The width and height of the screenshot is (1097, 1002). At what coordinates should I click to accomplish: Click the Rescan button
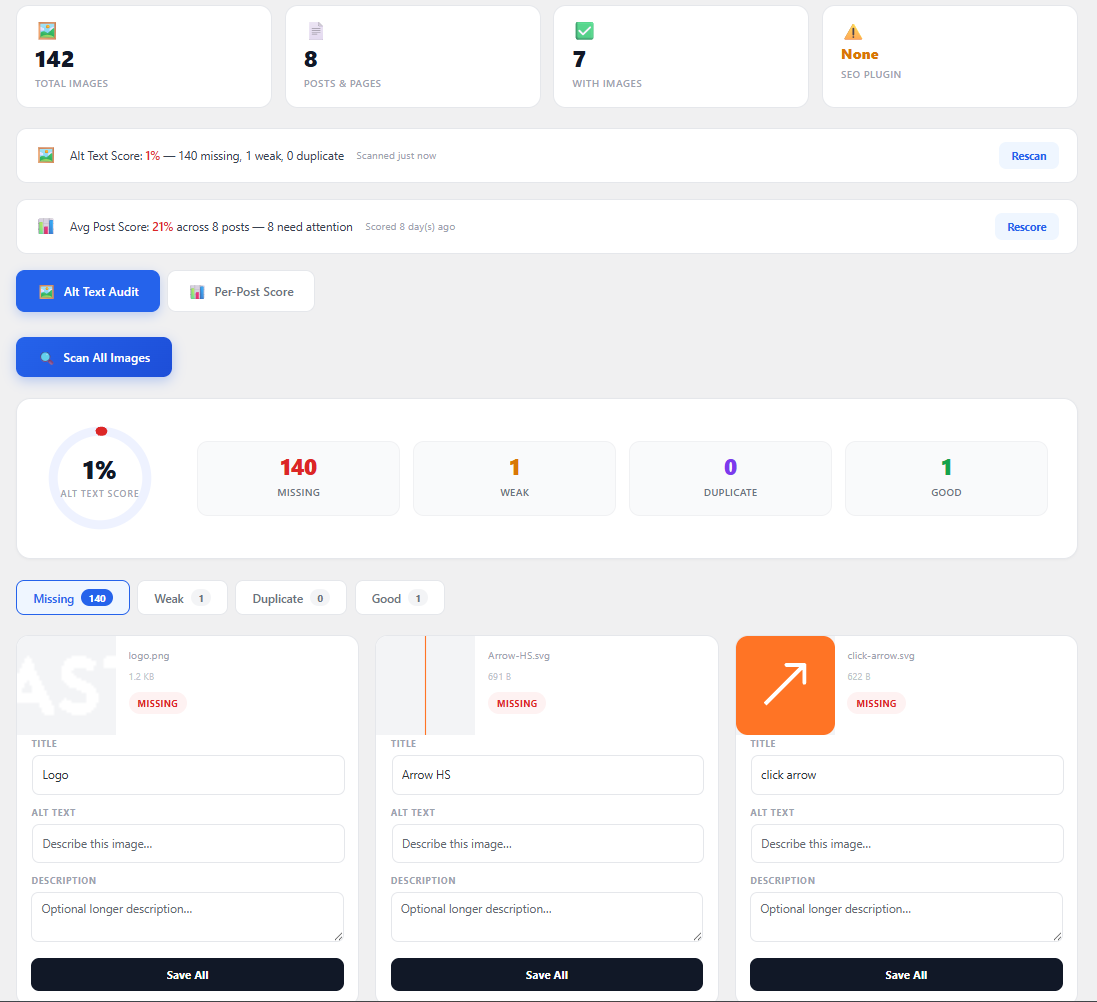pyautogui.click(x=1028, y=156)
